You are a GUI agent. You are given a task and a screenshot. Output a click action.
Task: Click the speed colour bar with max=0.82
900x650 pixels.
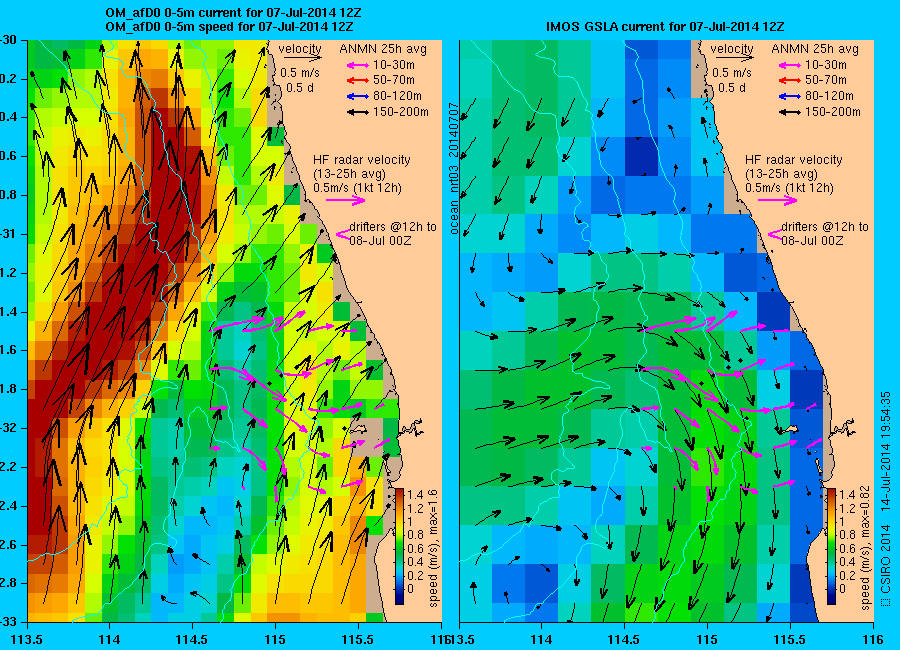[x=831, y=547]
